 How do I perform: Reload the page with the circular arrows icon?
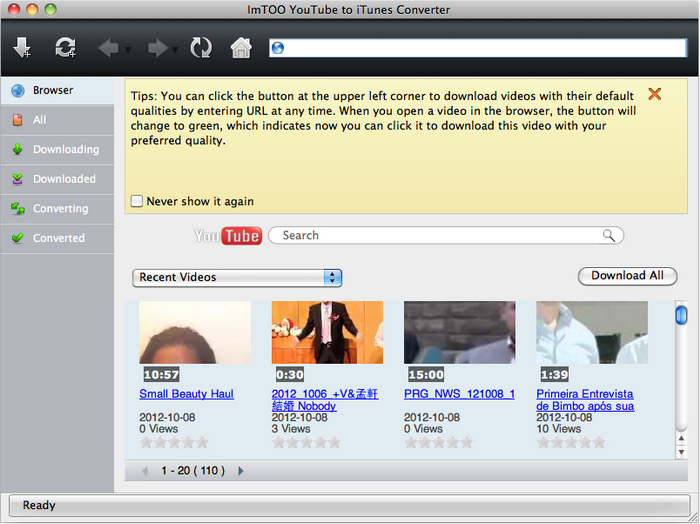(x=201, y=47)
